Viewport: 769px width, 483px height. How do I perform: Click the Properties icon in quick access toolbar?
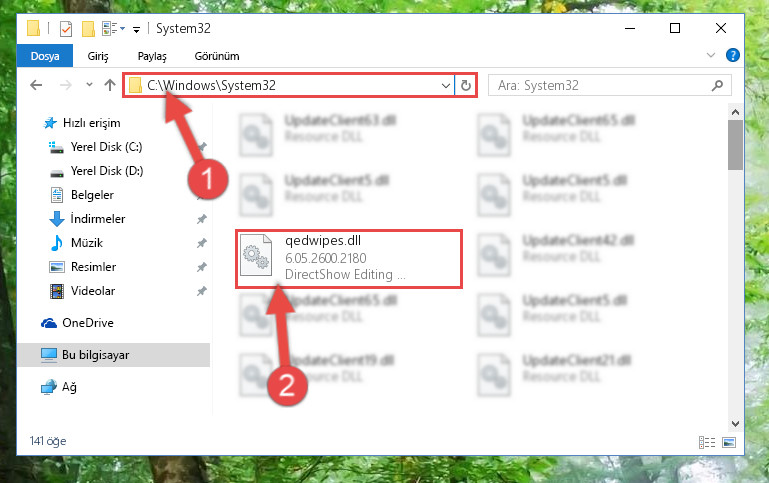[66, 29]
